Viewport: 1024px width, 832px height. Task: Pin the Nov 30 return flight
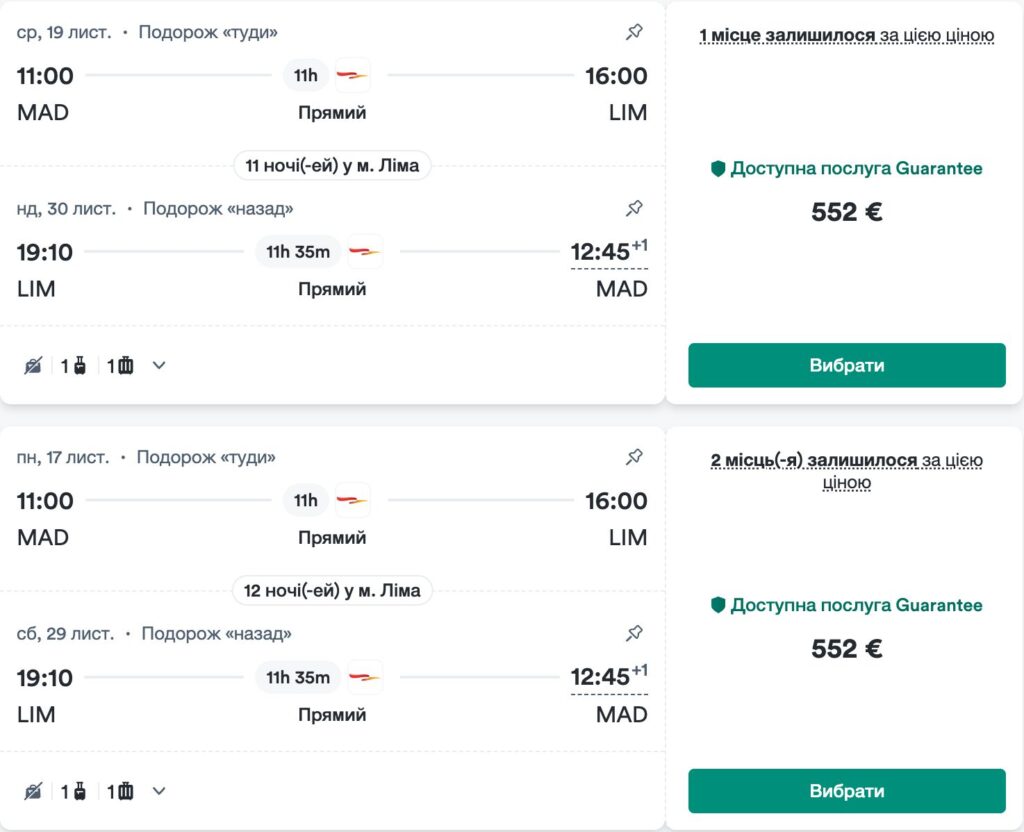tap(634, 208)
